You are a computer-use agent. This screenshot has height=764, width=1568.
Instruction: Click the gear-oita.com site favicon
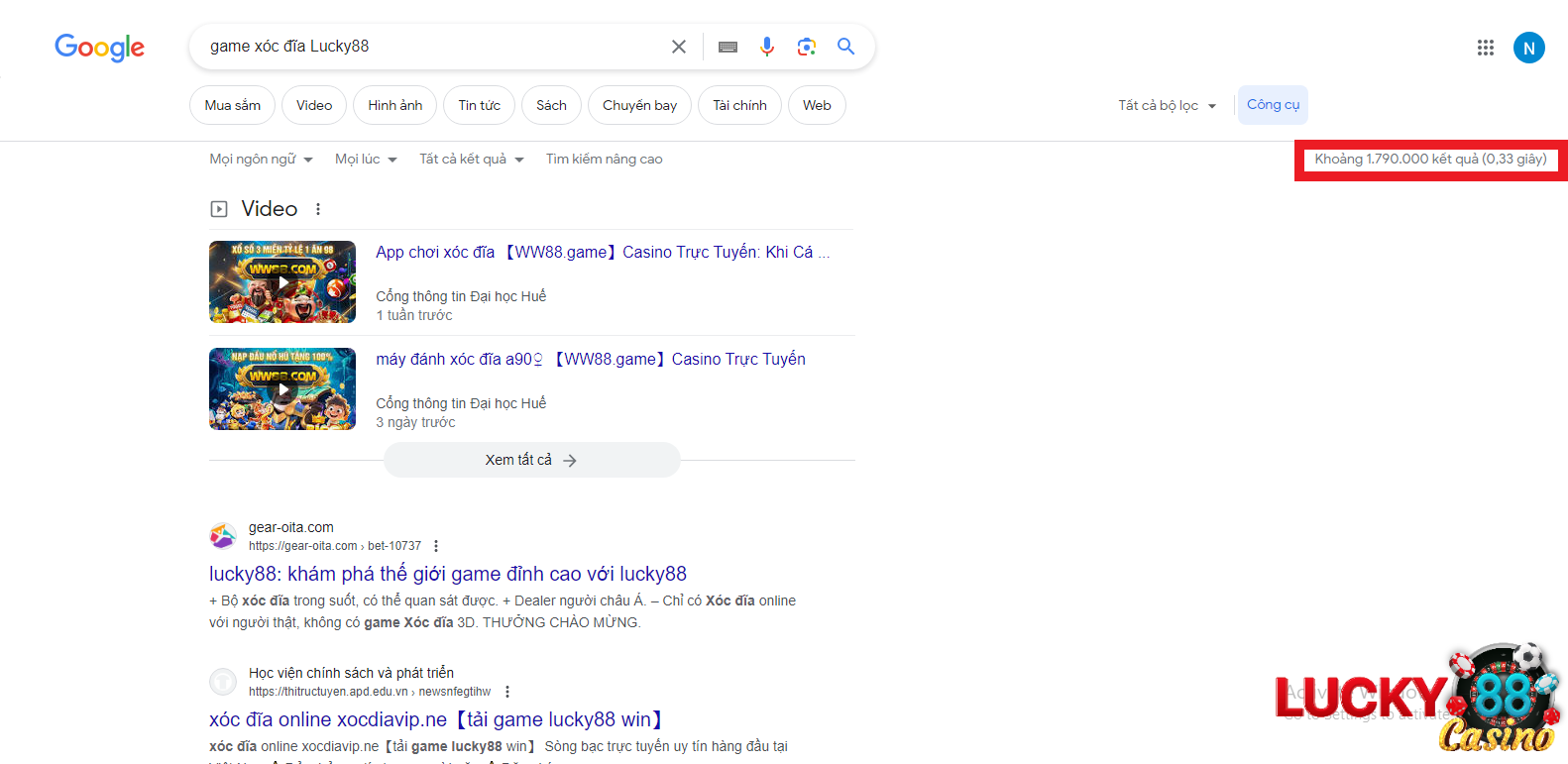(x=223, y=536)
